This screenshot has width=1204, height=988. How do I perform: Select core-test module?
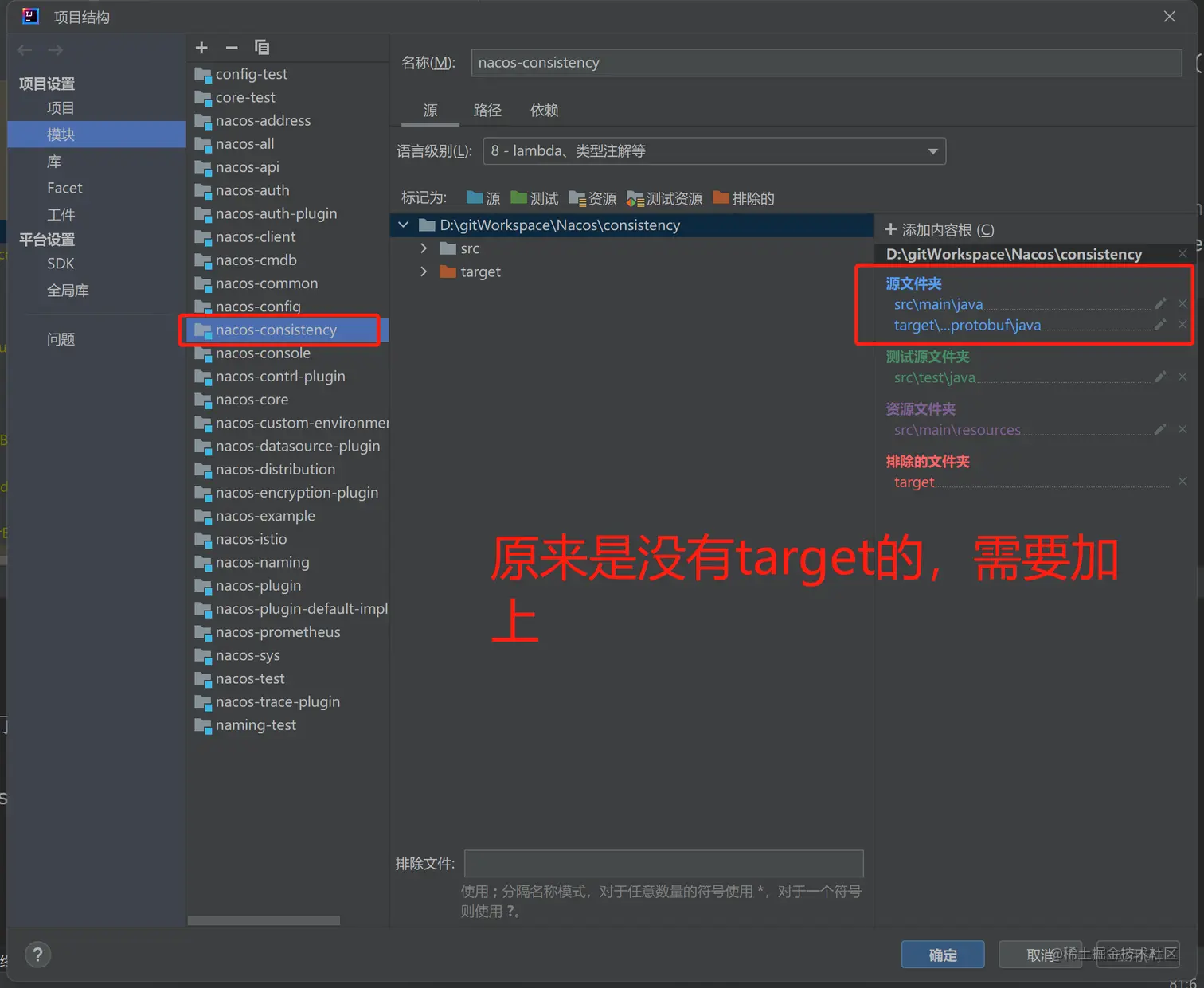coord(245,97)
